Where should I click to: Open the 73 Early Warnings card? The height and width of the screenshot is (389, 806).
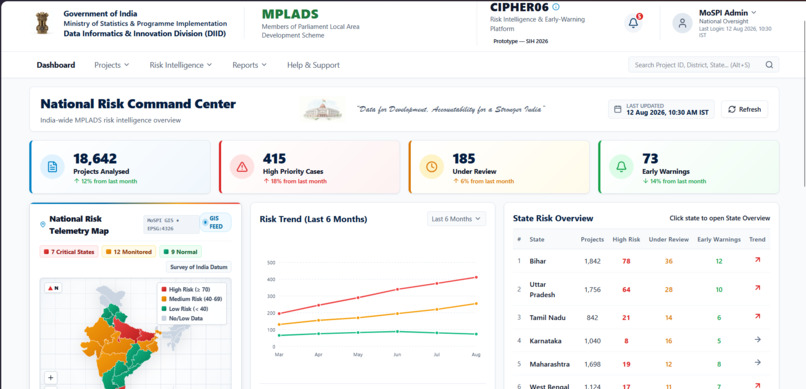click(689, 167)
